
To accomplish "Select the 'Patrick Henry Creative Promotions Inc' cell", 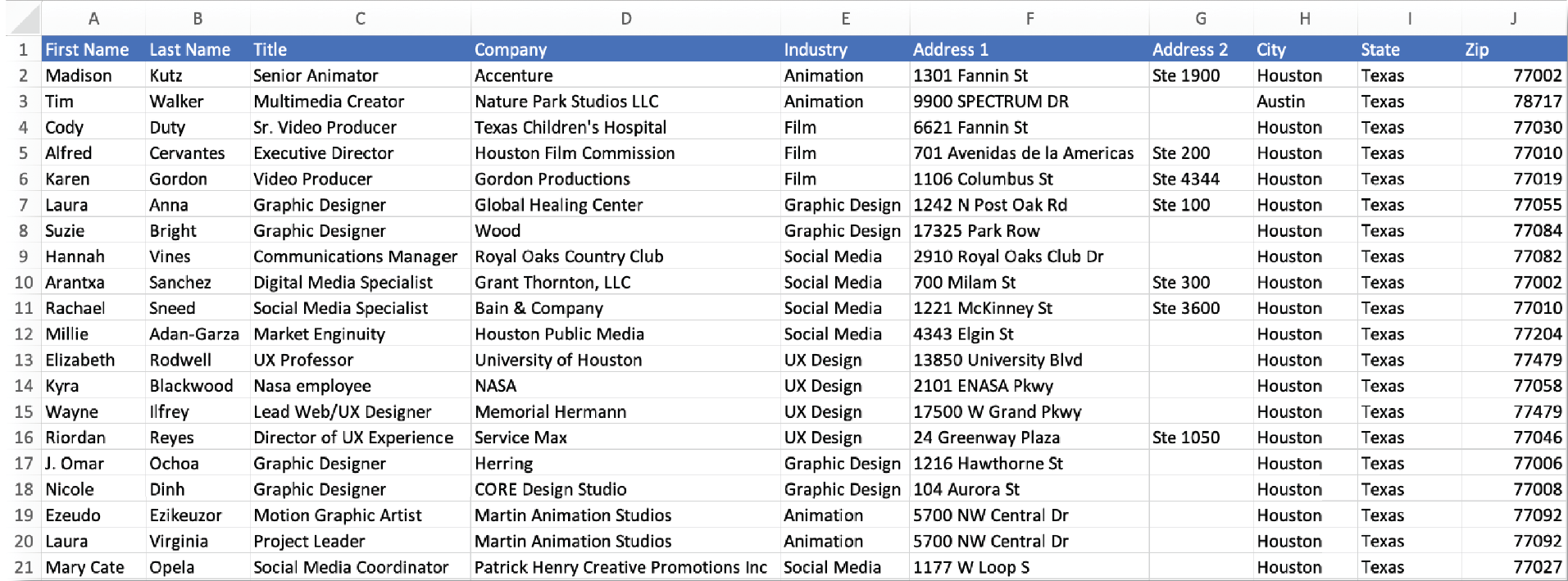I will (626, 567).
